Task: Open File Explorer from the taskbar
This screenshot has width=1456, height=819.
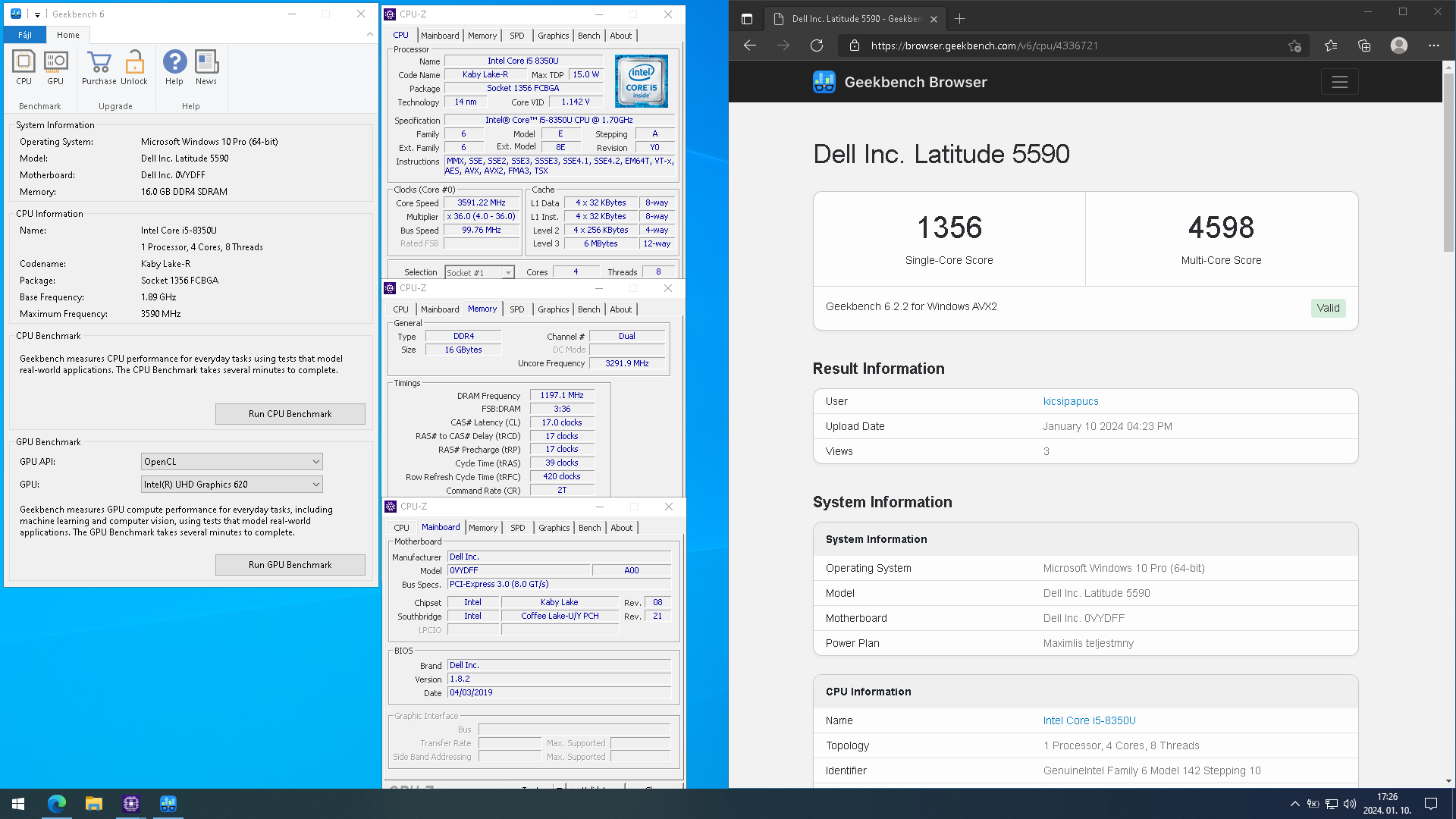Action: [x=94, y=804]
